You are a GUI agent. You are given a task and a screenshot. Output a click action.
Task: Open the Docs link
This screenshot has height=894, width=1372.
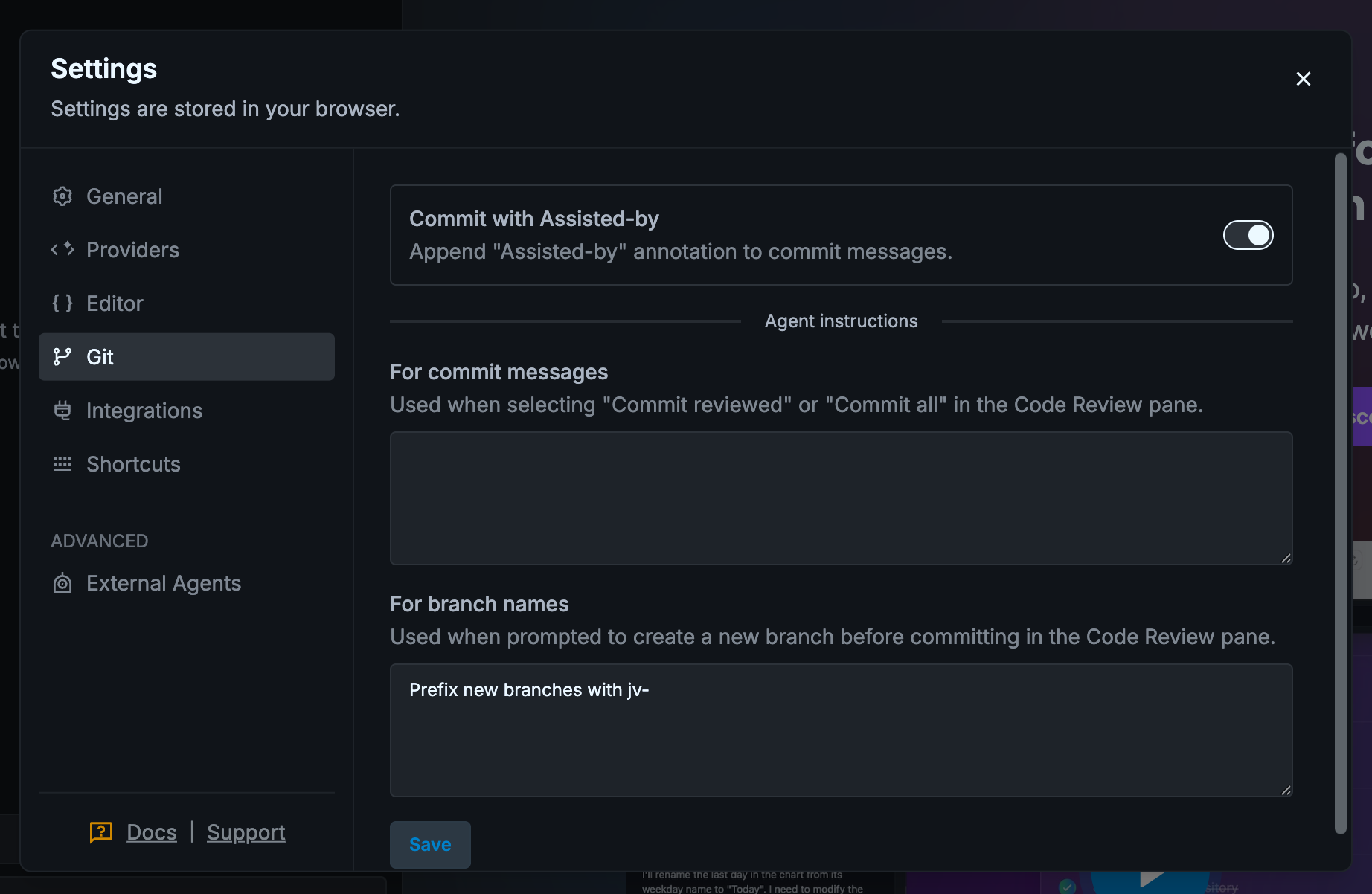tap(152, 832)
